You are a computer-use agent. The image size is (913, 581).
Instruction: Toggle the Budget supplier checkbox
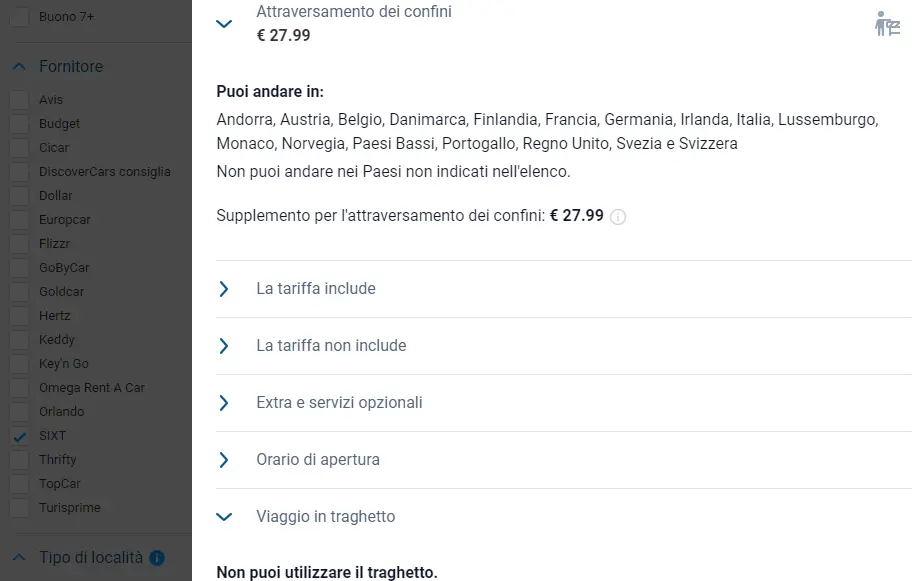(x=19, y=124)
